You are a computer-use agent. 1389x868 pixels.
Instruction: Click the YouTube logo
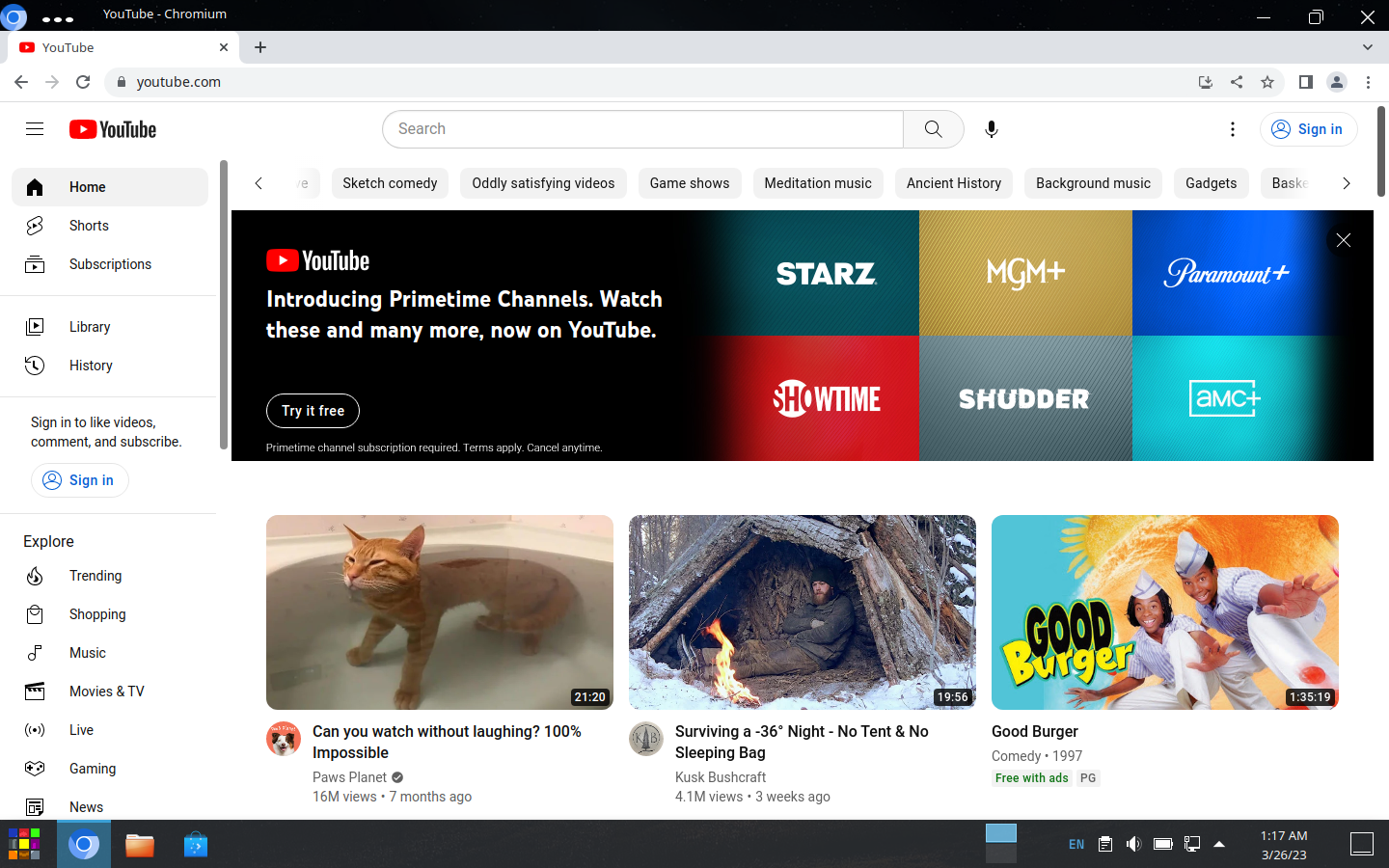113,129
